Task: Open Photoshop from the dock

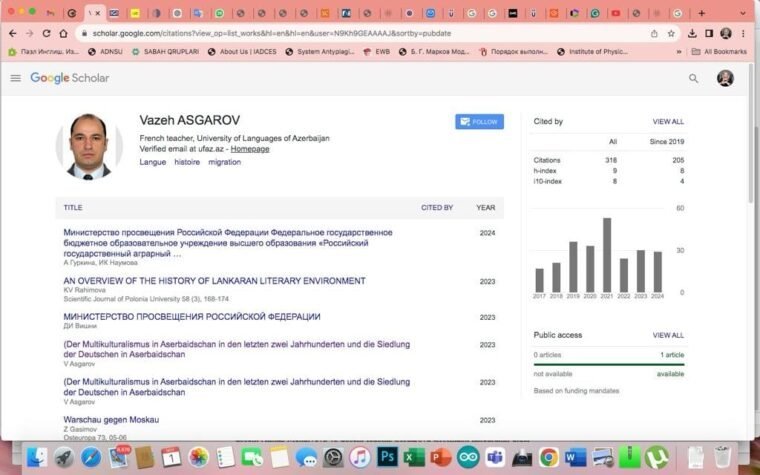Action: click(387, 457)
